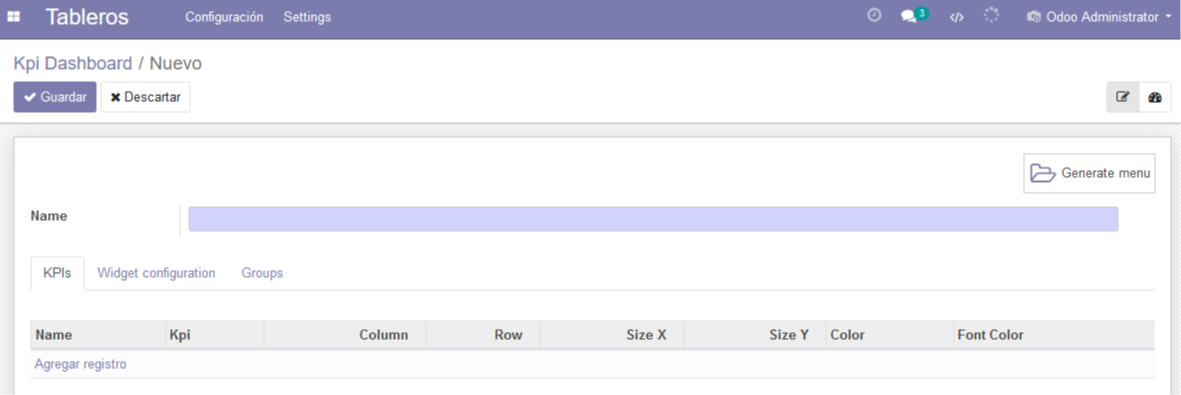Click the loading spinner icon in navbar

[x=992, y=15]
